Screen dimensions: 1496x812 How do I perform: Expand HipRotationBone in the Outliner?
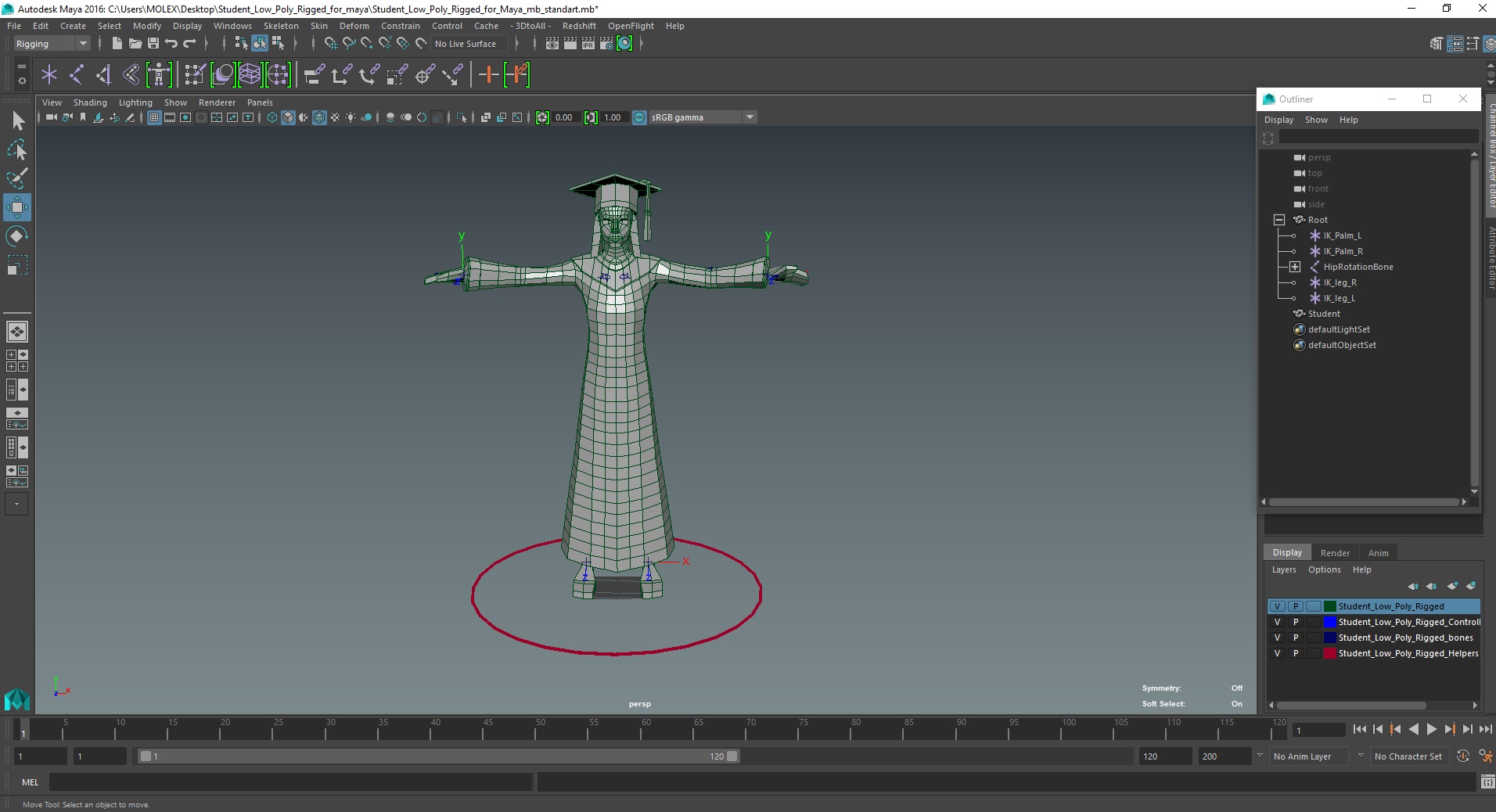1295,267
